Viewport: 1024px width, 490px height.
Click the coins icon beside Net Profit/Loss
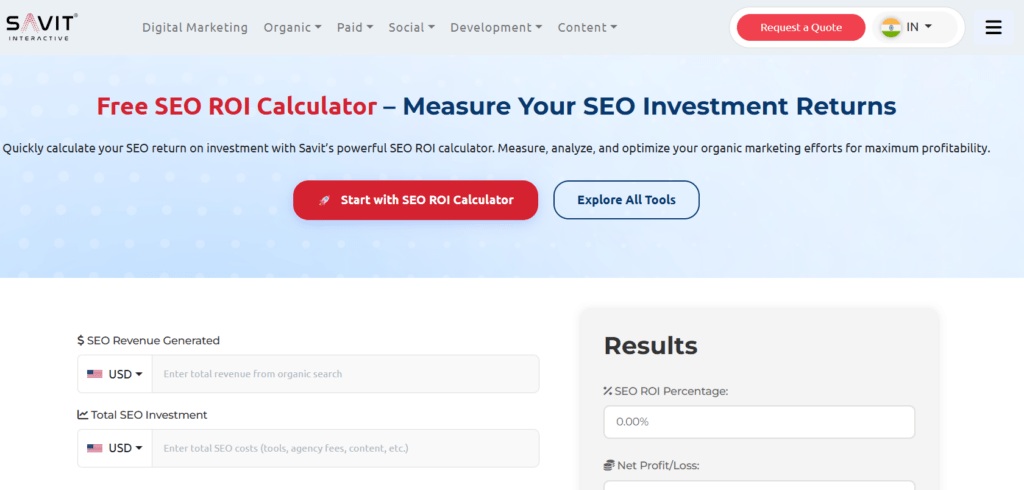(x=608, y=465)
